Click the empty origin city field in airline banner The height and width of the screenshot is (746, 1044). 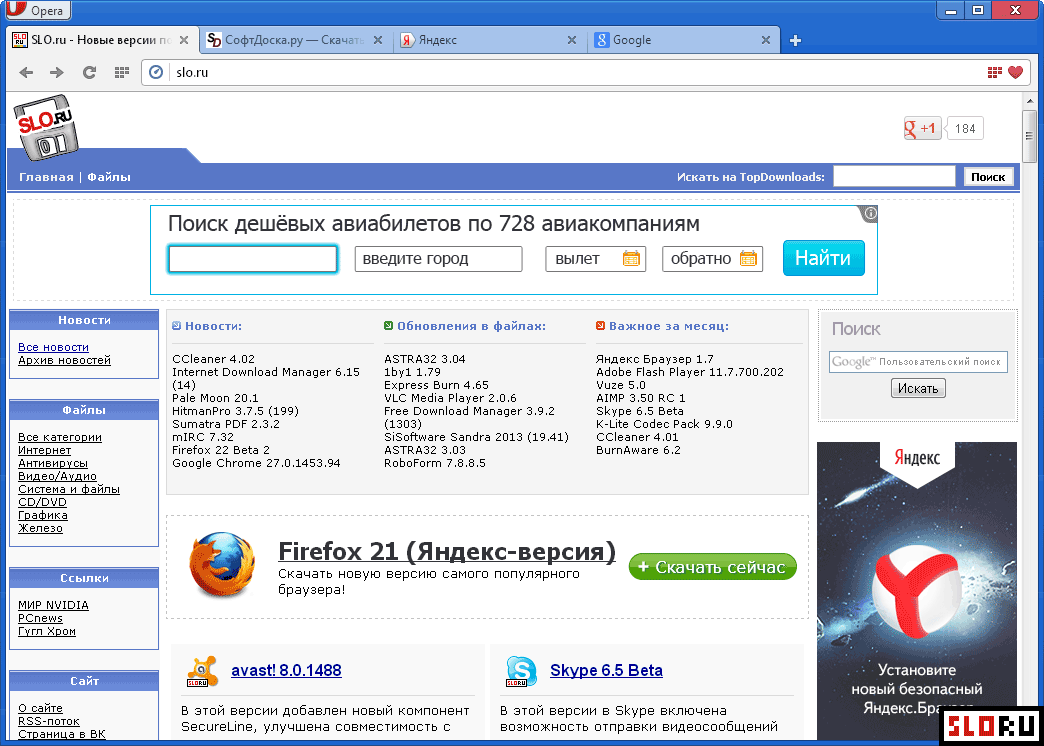point(252,259)
